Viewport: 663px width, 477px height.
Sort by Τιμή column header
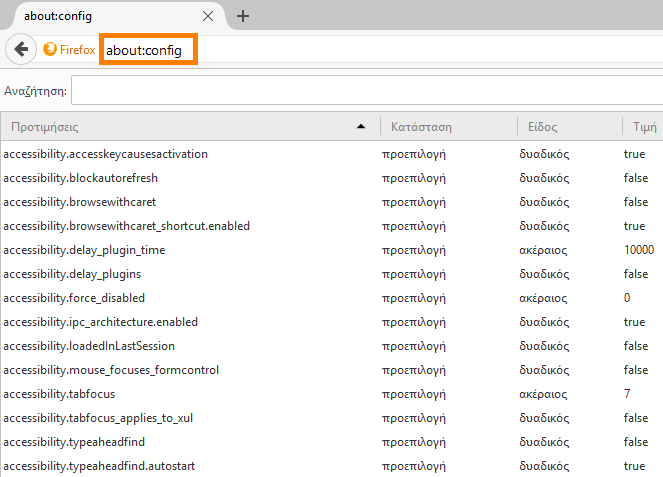coord(643,127)
